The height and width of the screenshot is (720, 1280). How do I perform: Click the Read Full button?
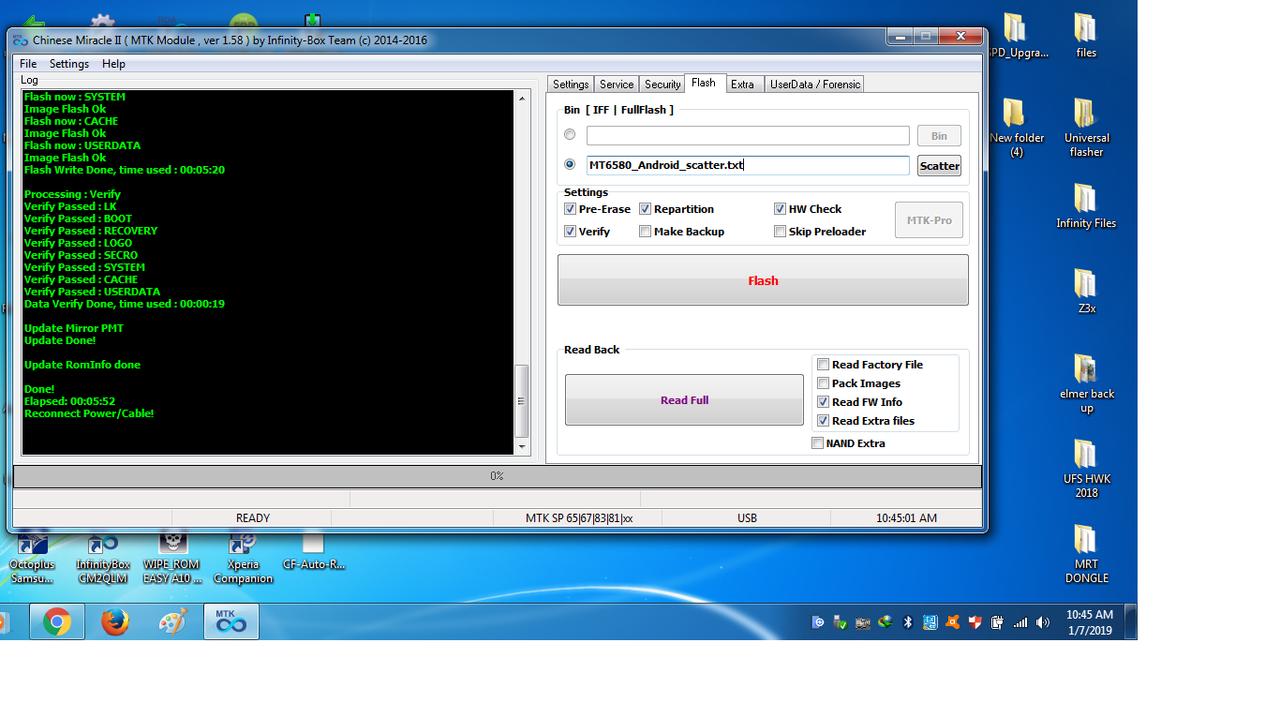click(684, 400)
